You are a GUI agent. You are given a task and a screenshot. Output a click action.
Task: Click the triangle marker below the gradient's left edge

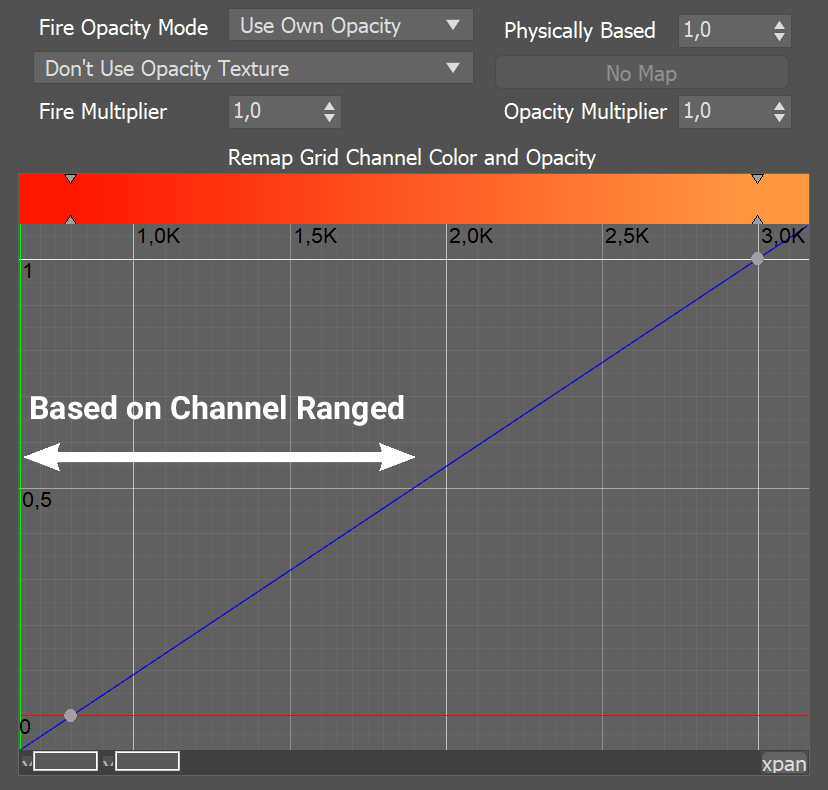coord(70,221)
